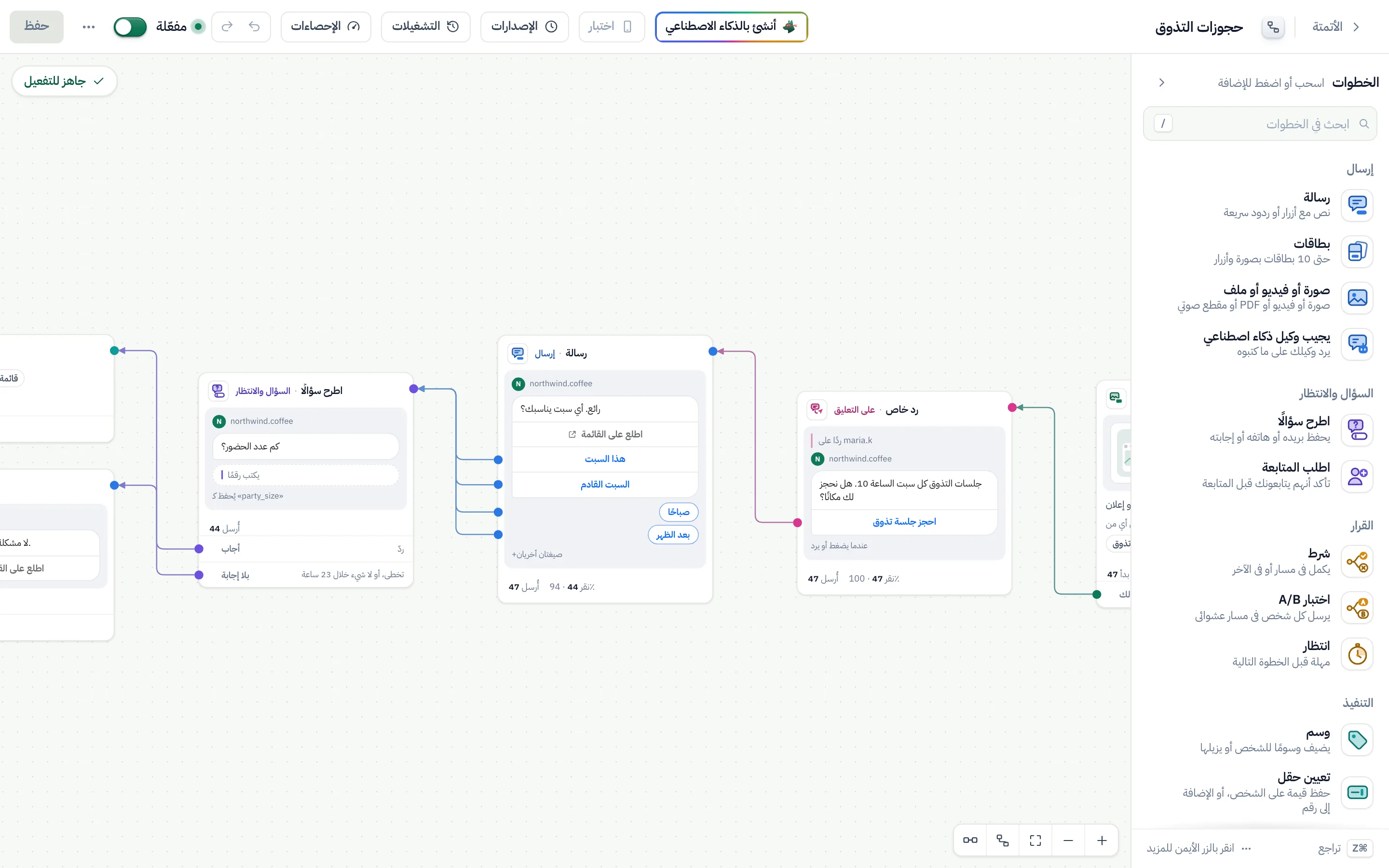Click the flow icon next to حجوزات التذوق
The width and height of the screenshot is (1389, 868).
pyautogui.click(x=1273, y=27)
